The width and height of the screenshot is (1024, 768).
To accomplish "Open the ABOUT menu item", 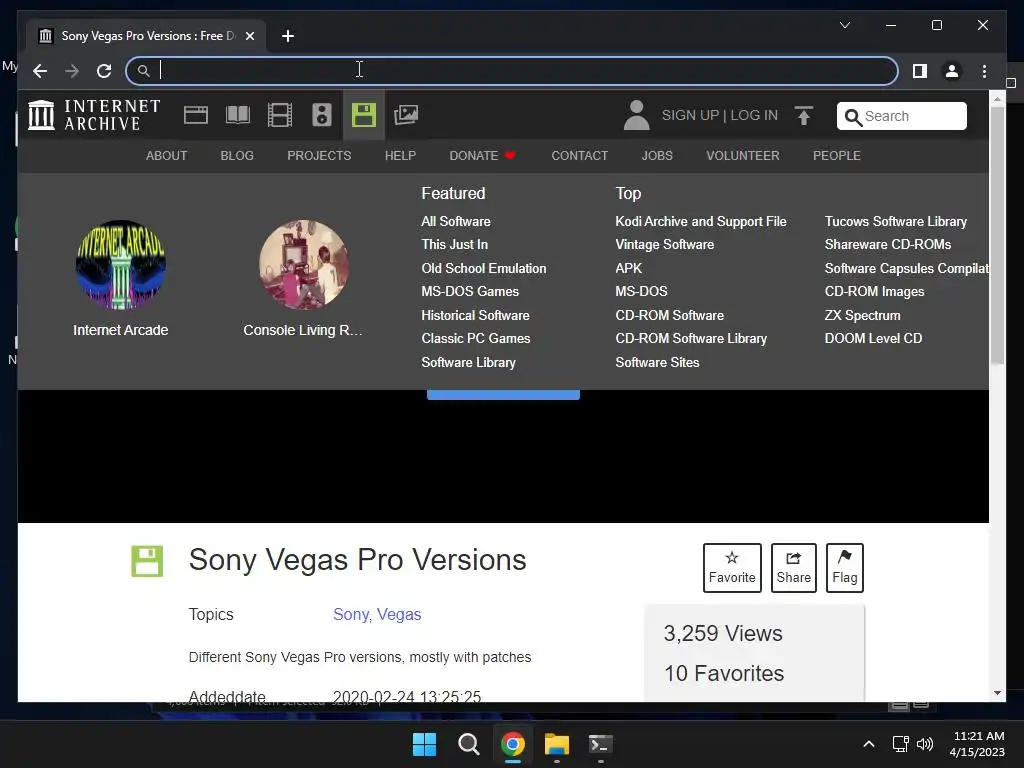I will click(x=167, y=155).
